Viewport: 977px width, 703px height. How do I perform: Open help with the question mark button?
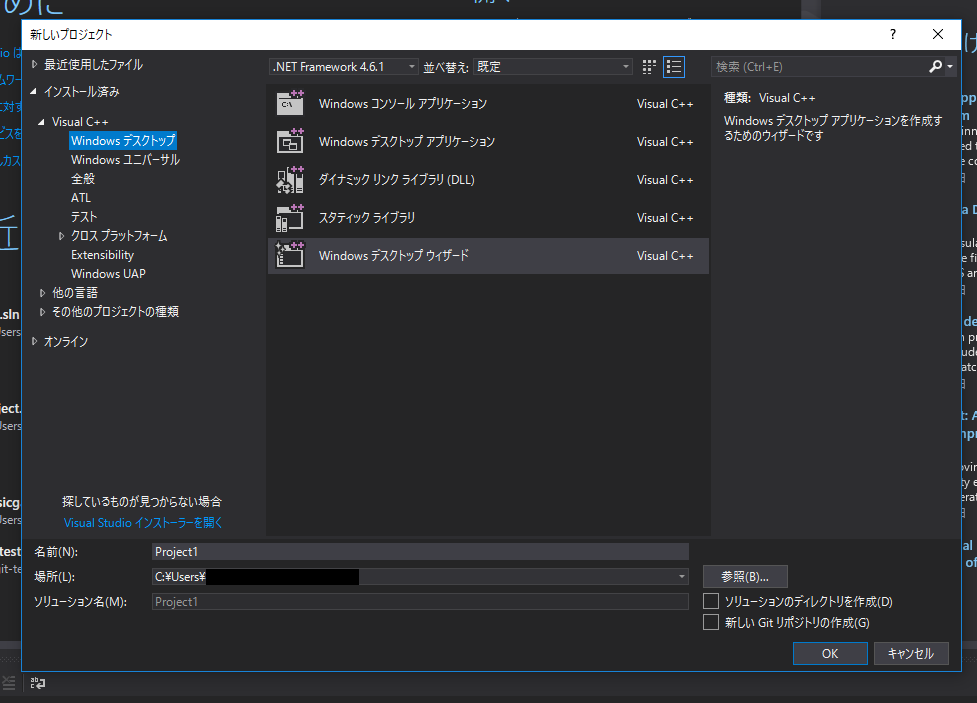click(893, 34)
